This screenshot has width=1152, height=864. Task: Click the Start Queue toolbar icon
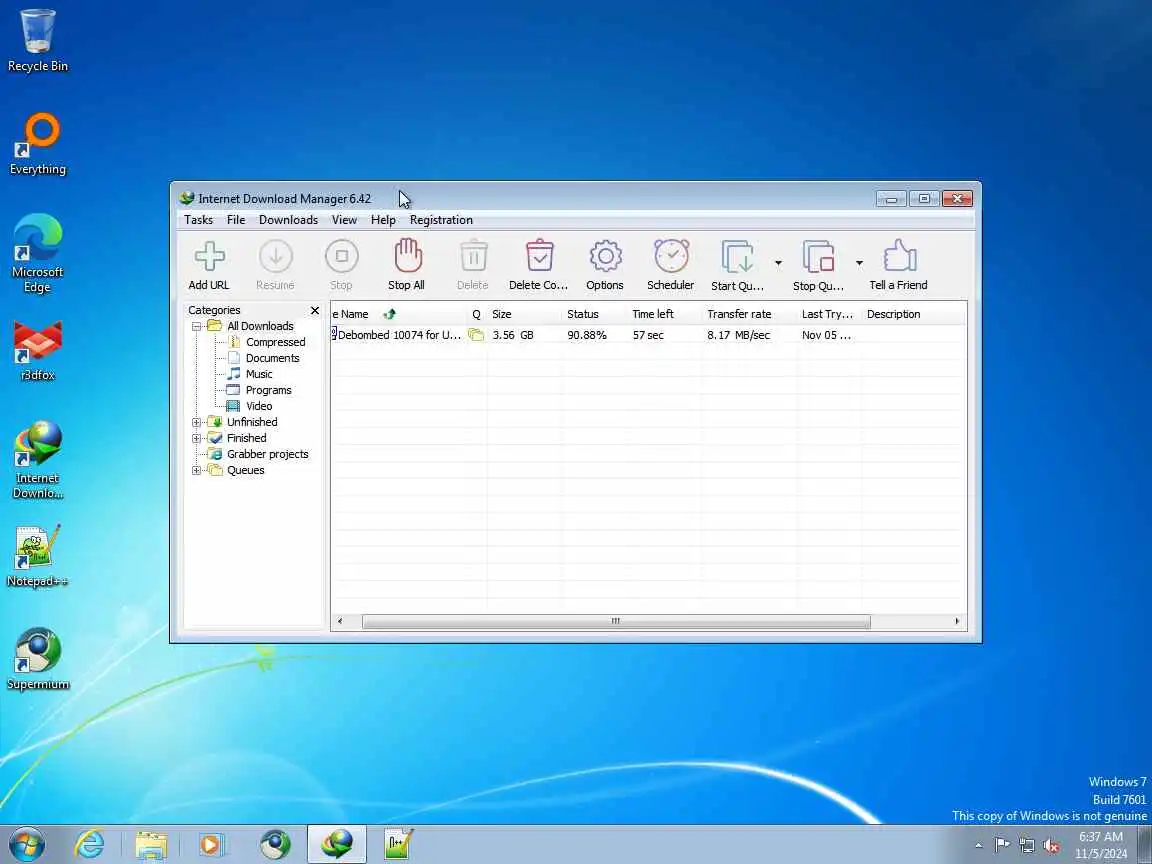(738, 257)
